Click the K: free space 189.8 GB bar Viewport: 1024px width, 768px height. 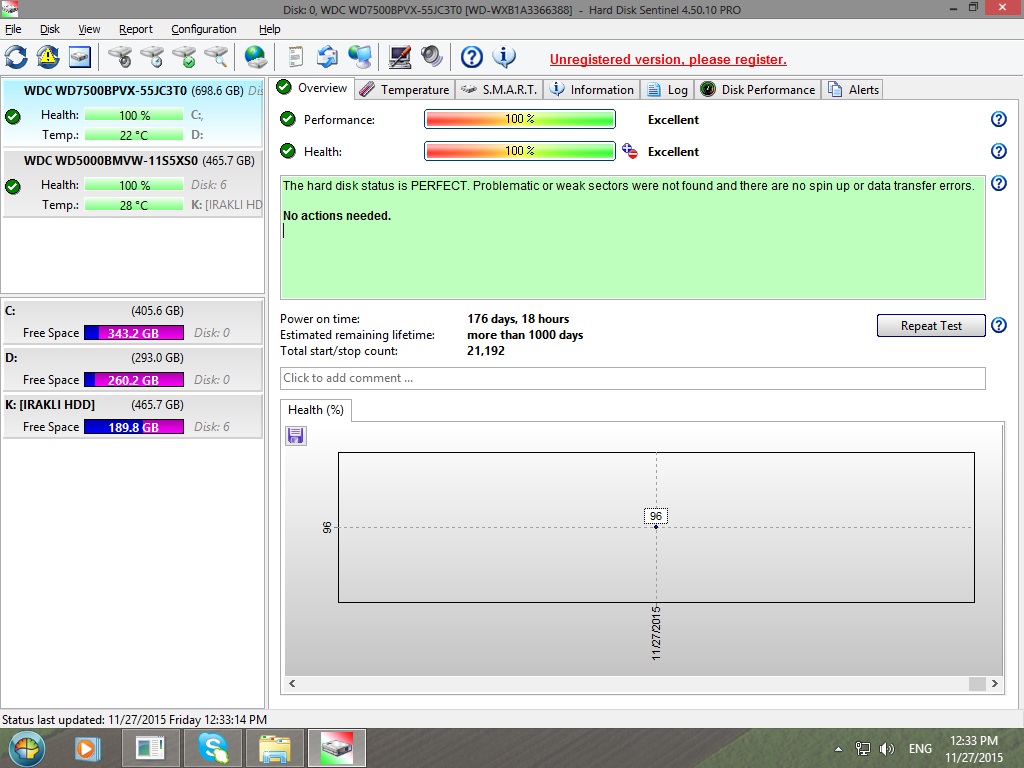coord(134,427)
